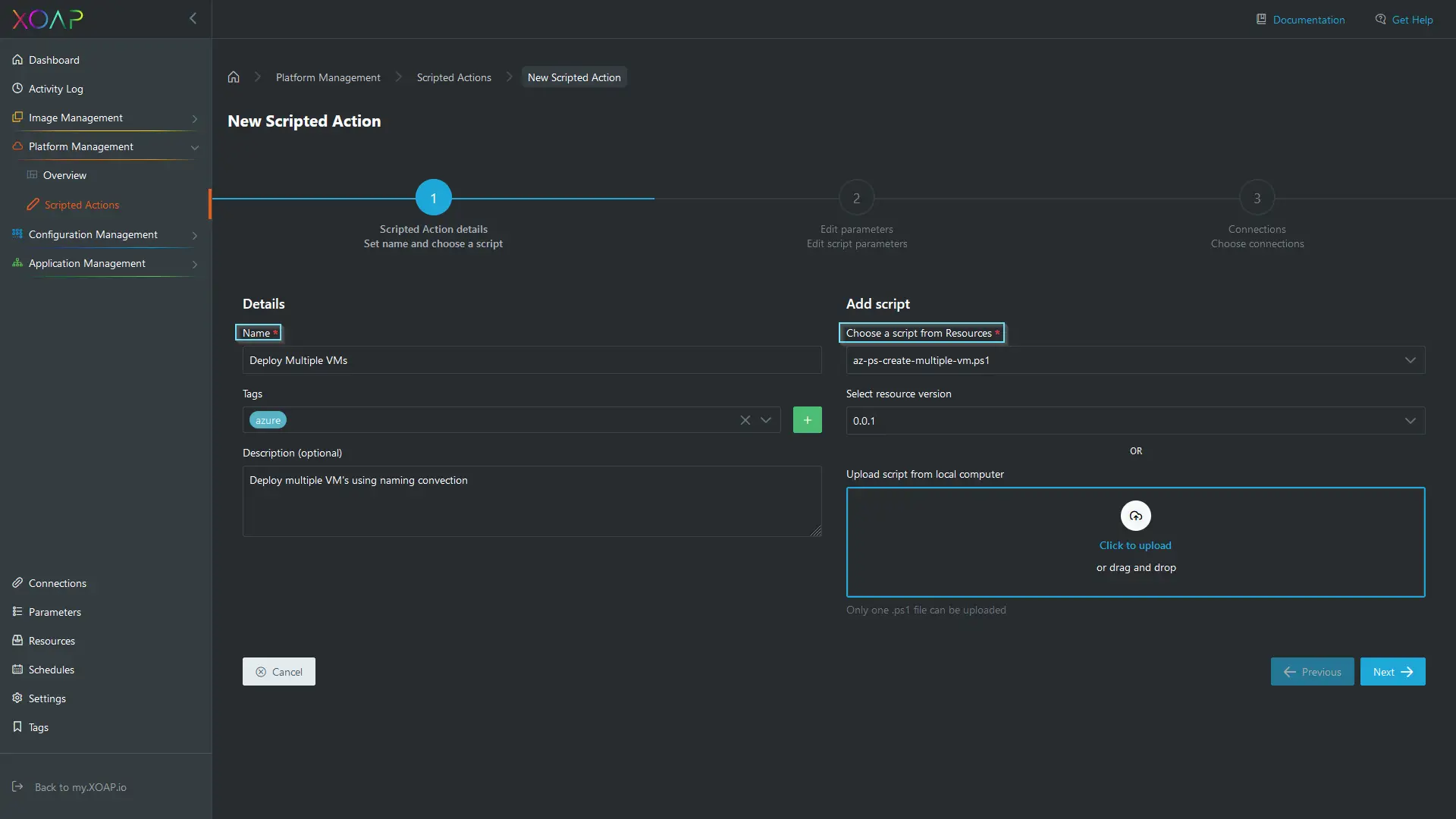This screenshot has height=819, width=1456.
Task: Open Activity Log from the sidebar
Action: pos(56,89)
